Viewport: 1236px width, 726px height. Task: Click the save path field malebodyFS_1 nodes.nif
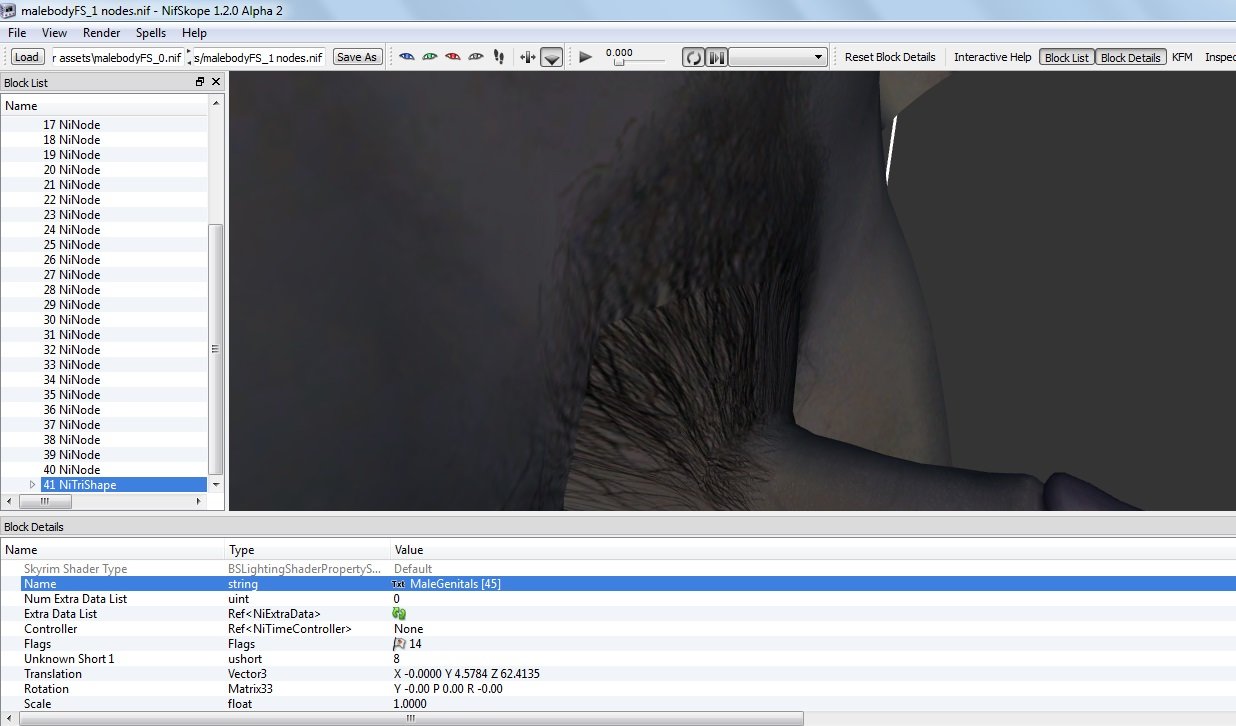(x=259, y=57)
